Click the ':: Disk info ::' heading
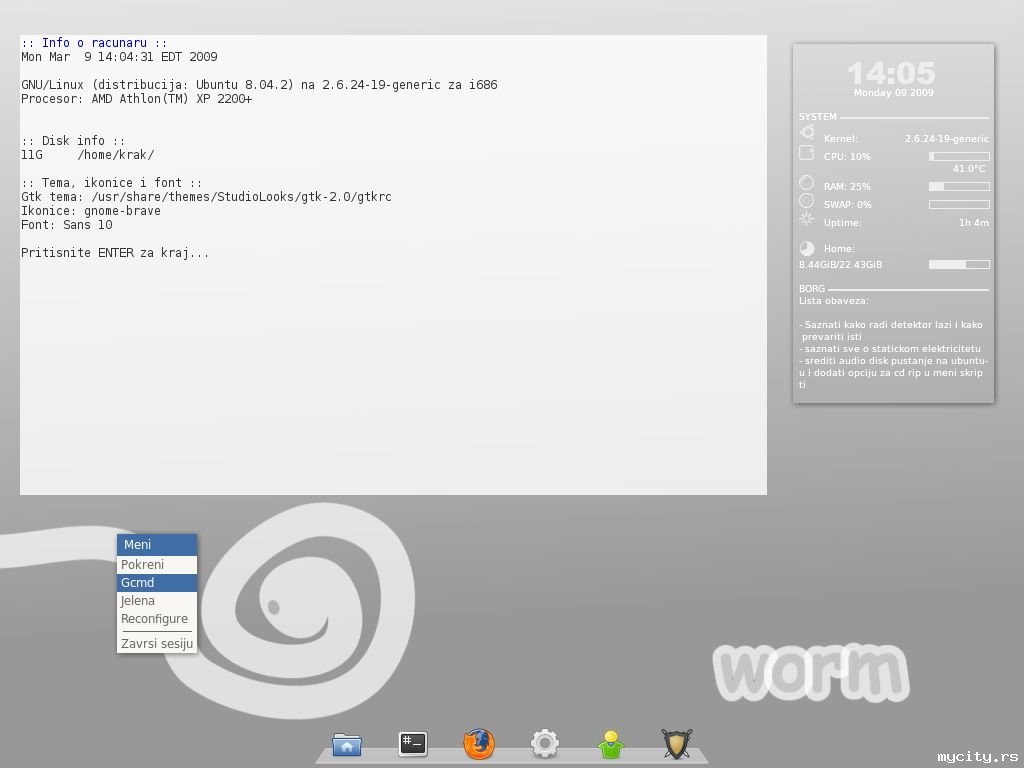1024x768 pixels. 73,141
